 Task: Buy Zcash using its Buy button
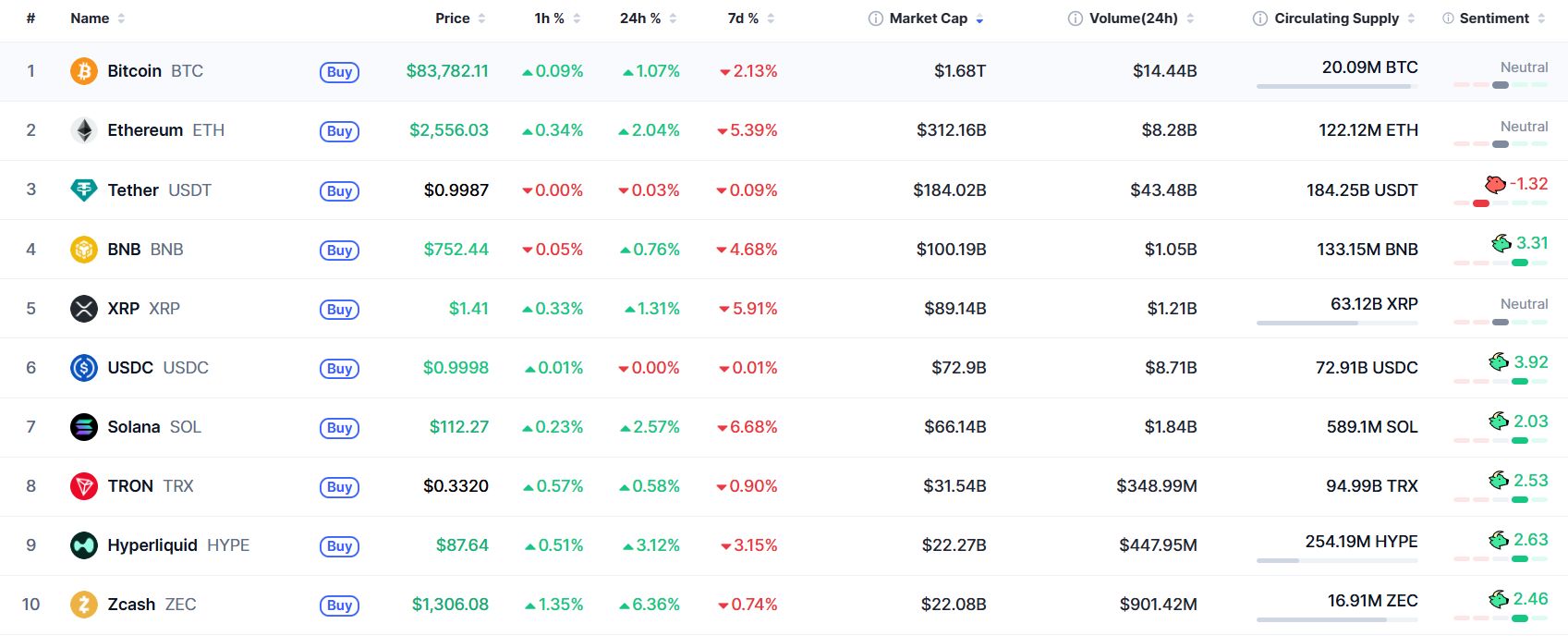tap(339, 605)
